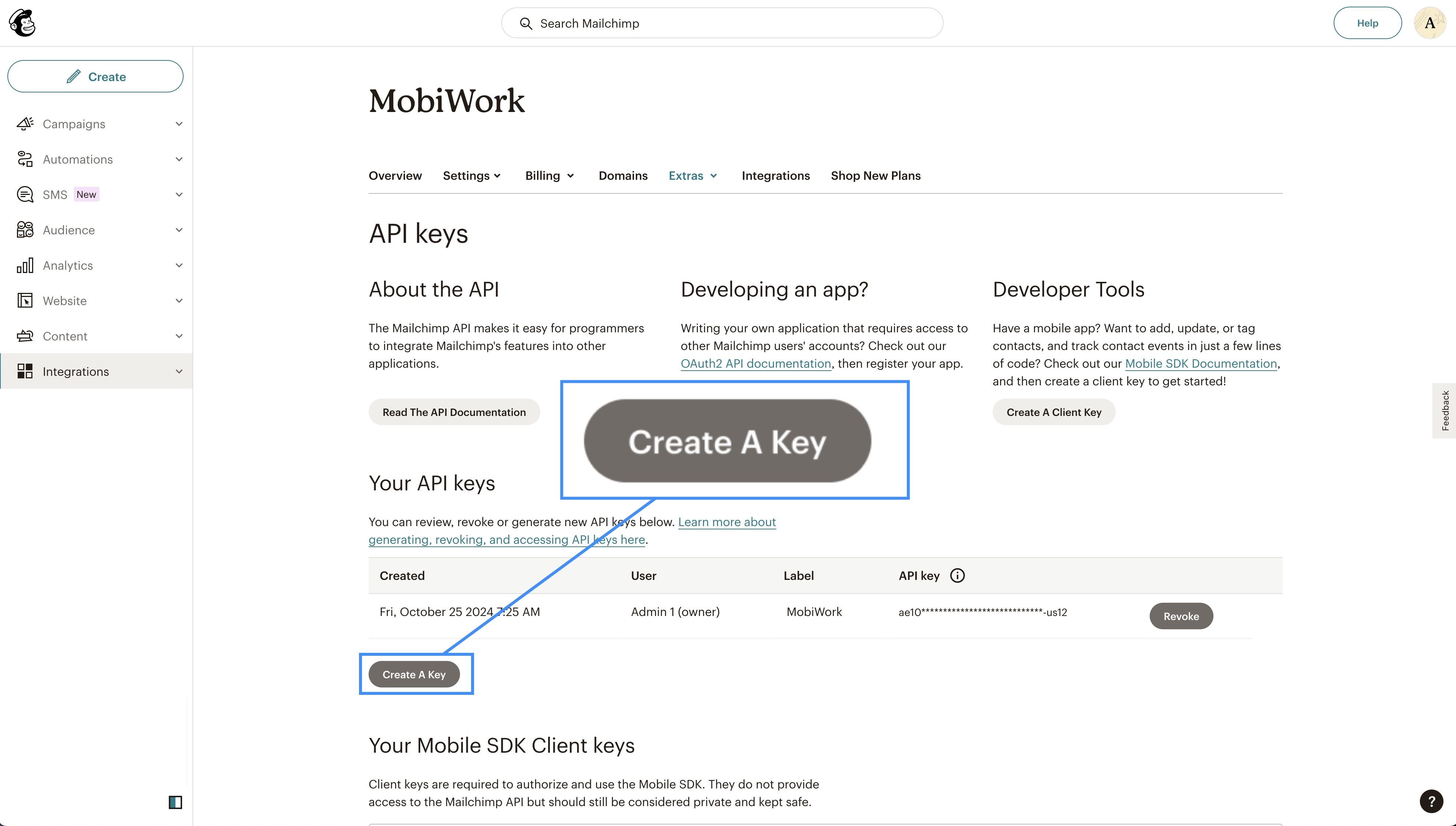Viewport: 1456px width, 826px height.
Task: Open the Billing dropdown
Action: tap(549, 176)
